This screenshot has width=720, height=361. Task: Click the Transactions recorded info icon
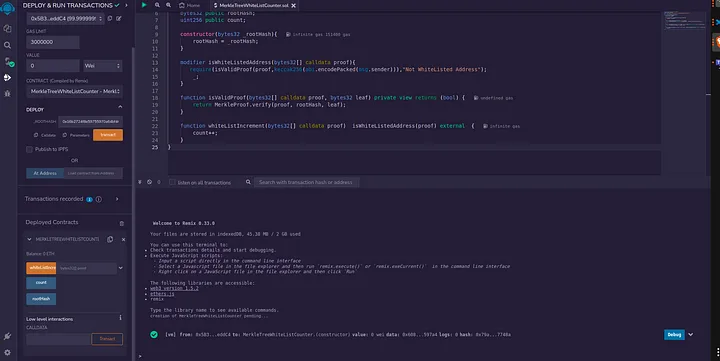(99, 199)
